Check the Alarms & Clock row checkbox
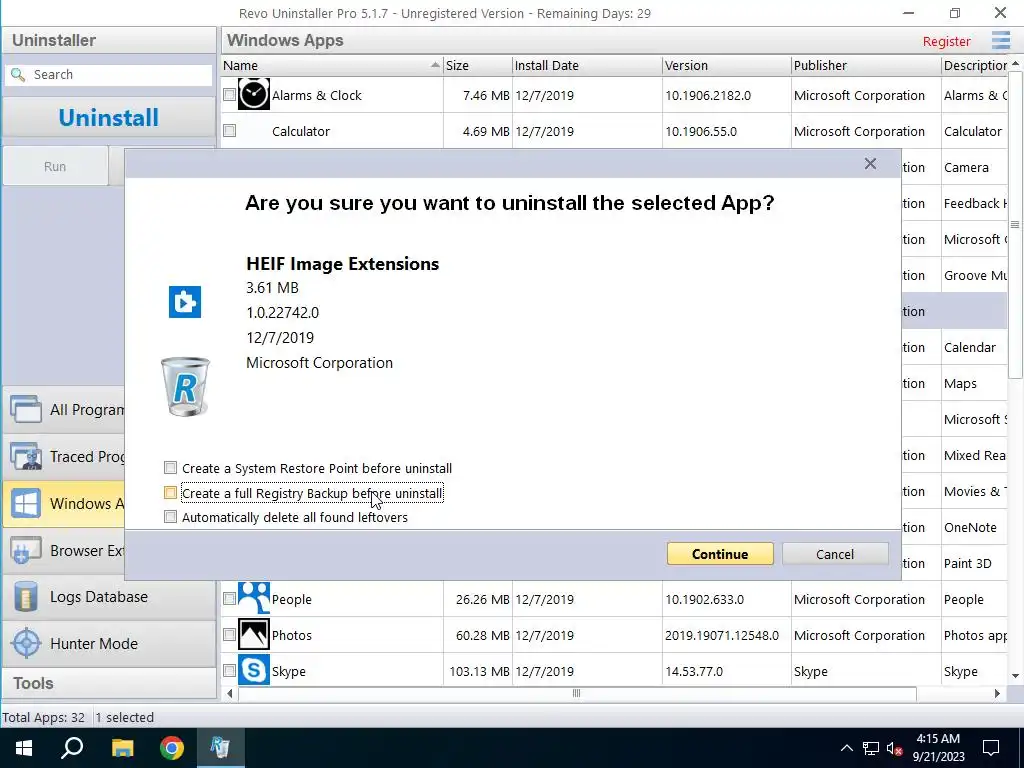 click(229, 95)
